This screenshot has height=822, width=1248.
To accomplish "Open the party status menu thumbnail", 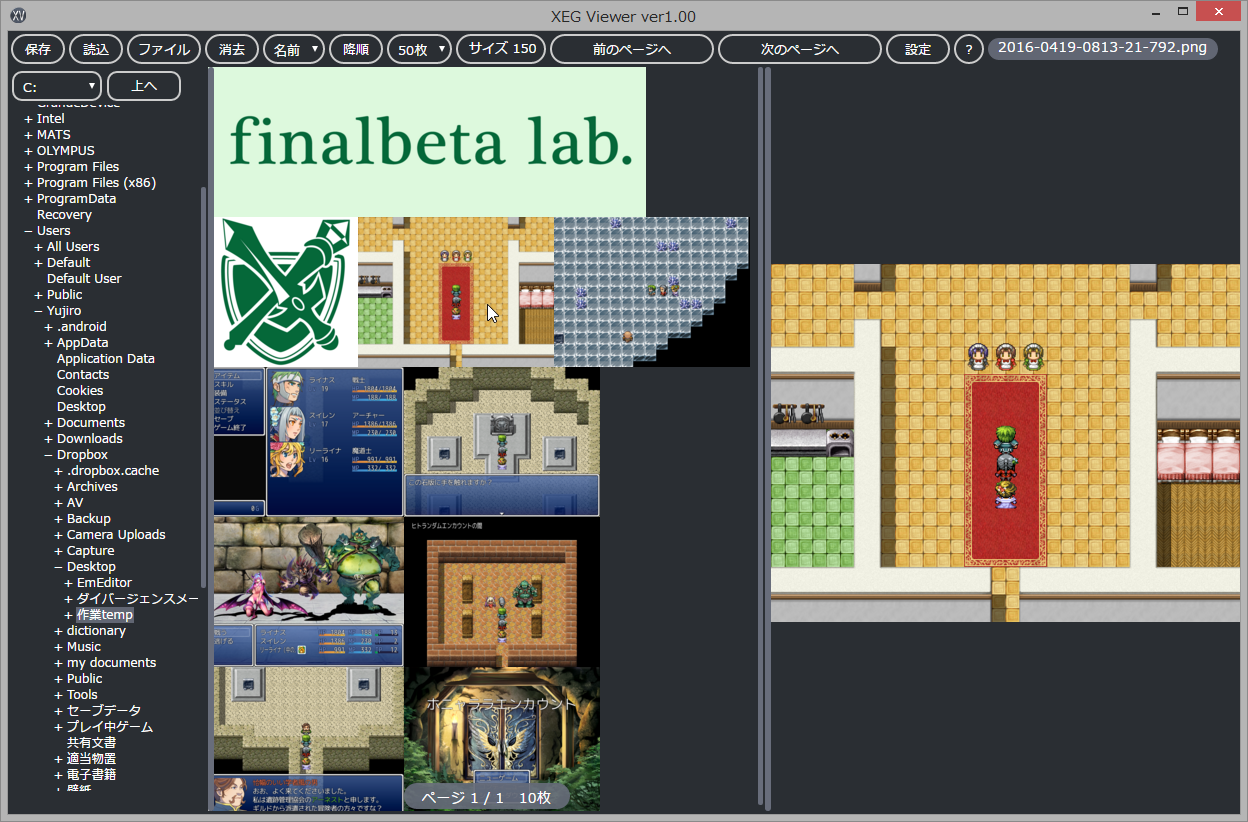I will pos(308,442).
